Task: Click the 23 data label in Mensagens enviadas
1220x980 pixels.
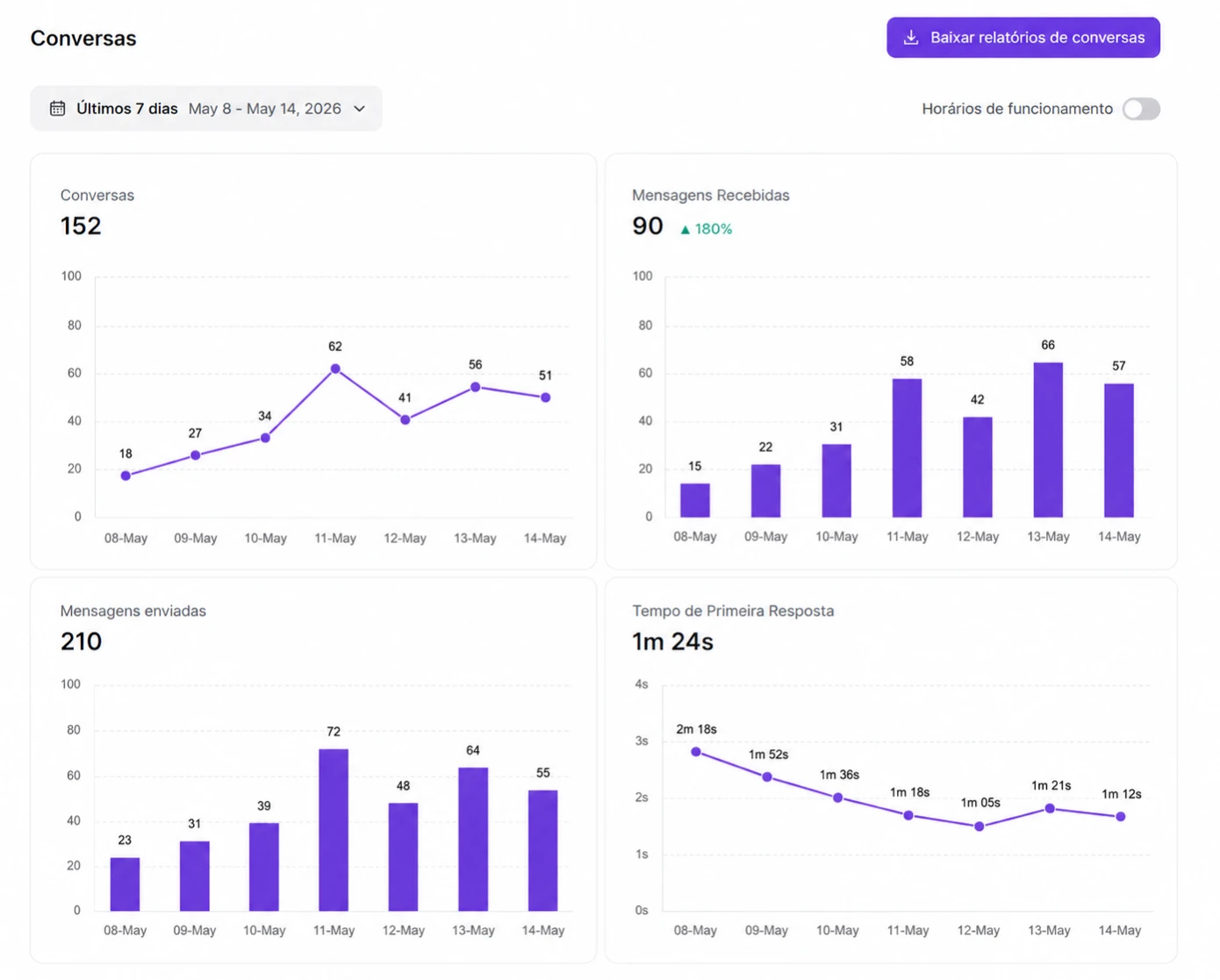Action: pos(125,840)
